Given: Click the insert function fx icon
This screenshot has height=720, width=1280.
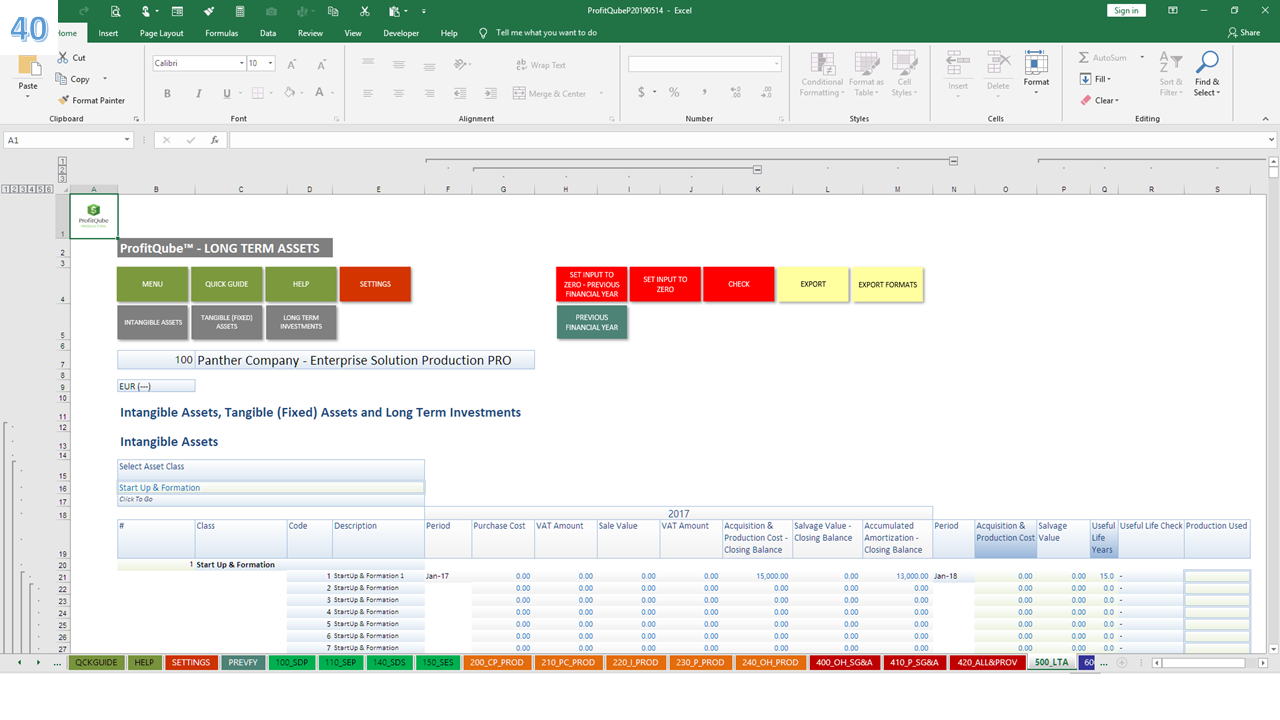Looking at the screenshot, I should point(214,140).
